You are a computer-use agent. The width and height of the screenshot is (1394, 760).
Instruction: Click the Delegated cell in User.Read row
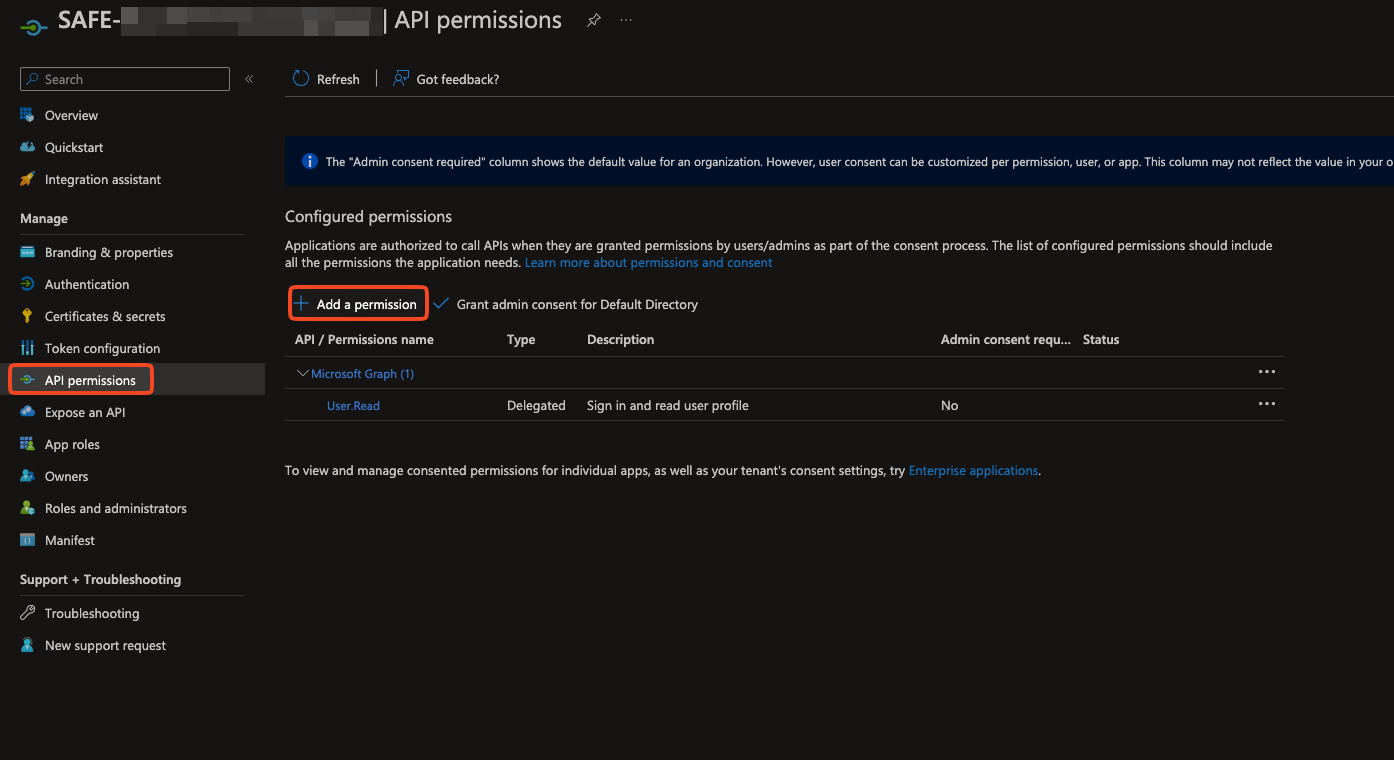[x=536, y=405]
